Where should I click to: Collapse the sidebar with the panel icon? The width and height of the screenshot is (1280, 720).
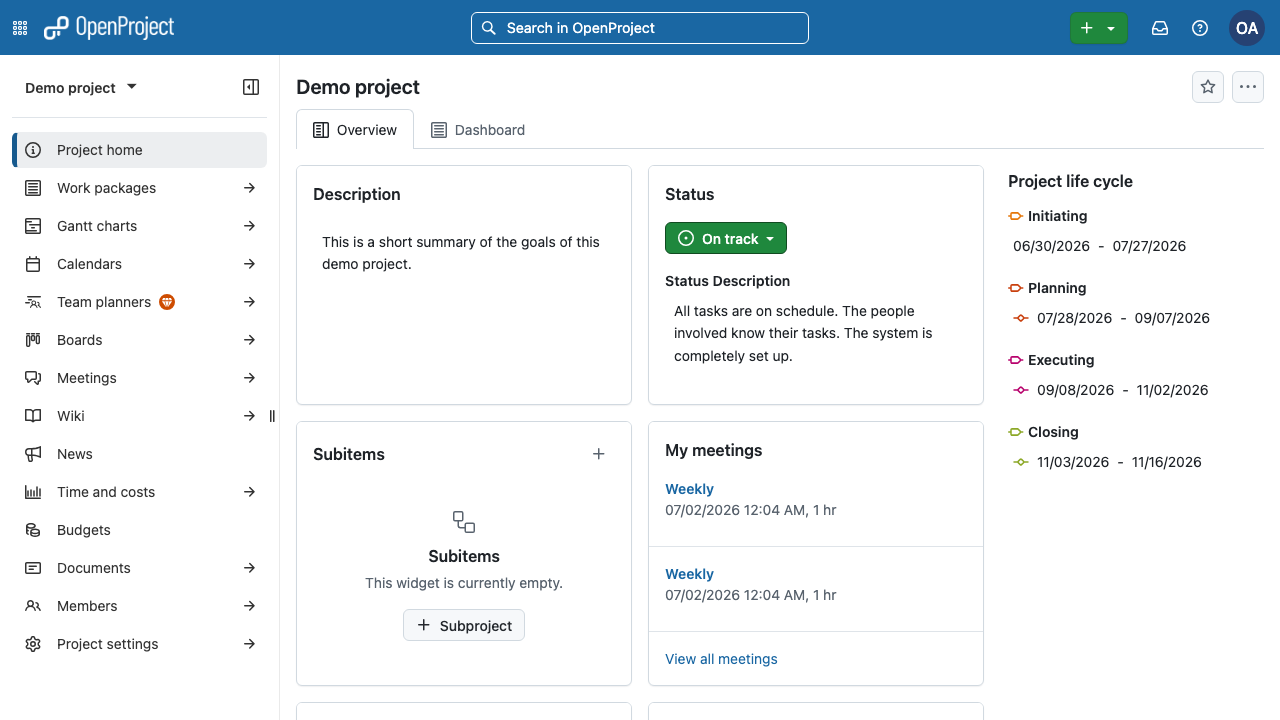point(251,87)
